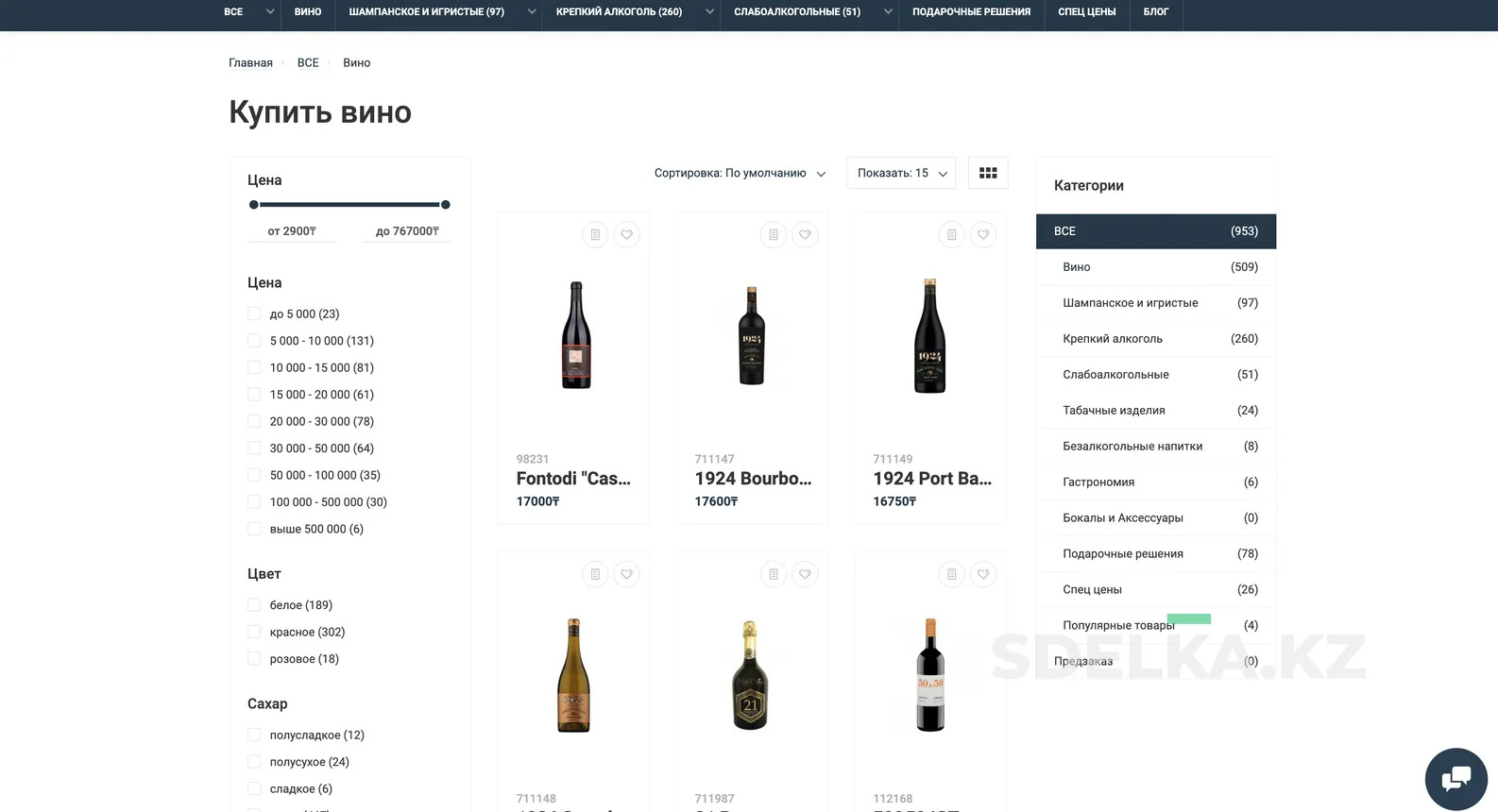Open СПЕЦ ЦЕНЫ in top navigation

click(1087, 12)
